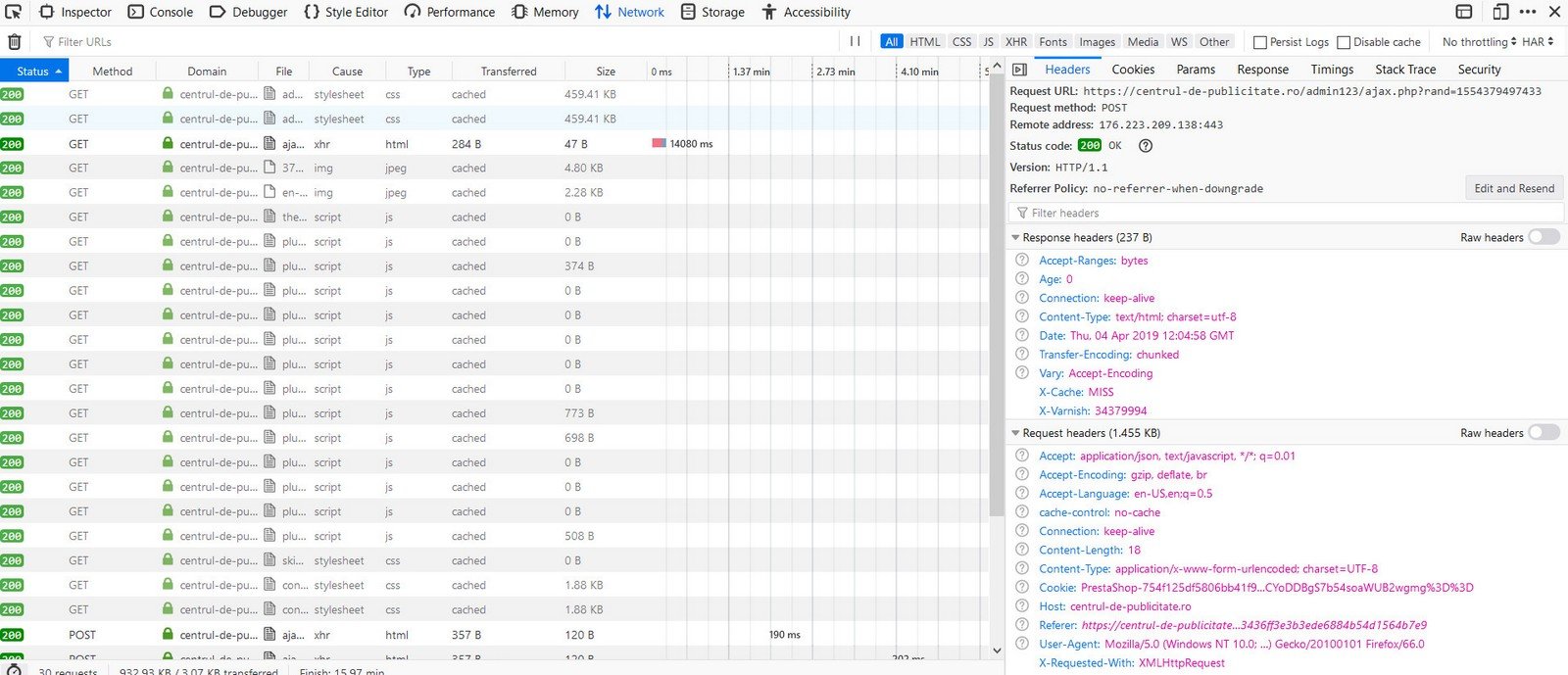Filter requests by WS type
Image resolution: width=1568 pixels, height=675 pixels.
[1179, 41]
